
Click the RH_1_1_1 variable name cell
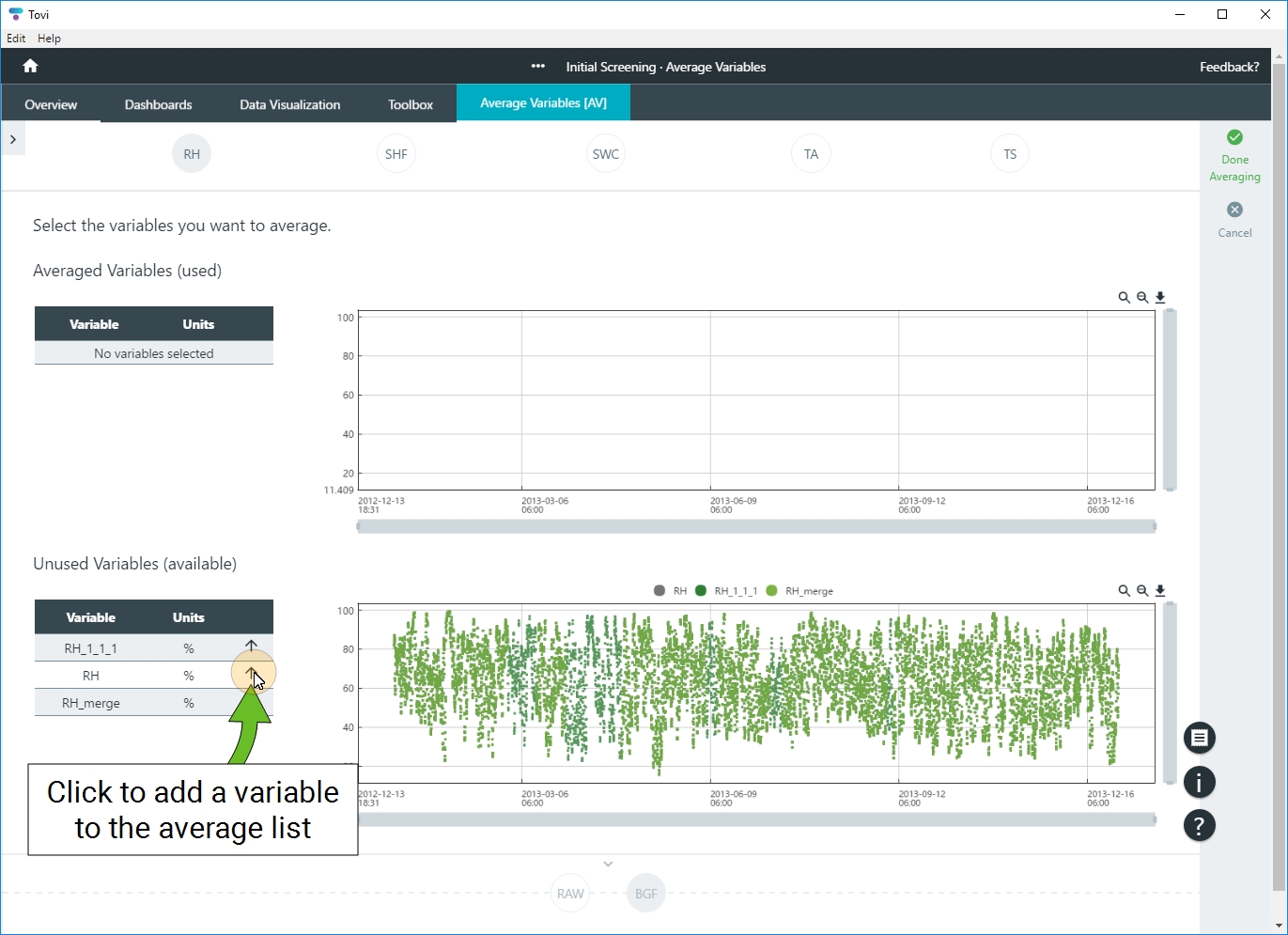pyautogui.click(x=91, y=648)
